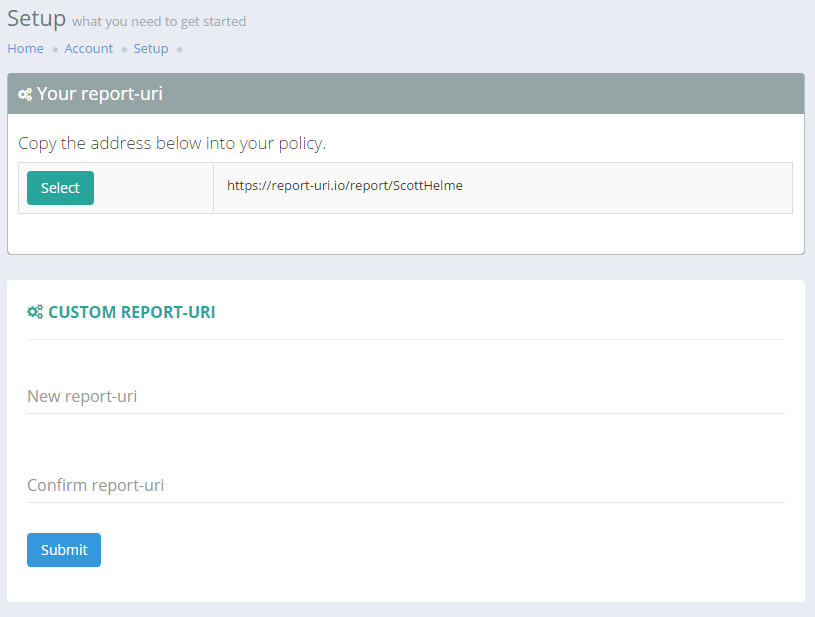
Task: Click the 'Copy the address below' instruction text
Action: click(172, 143)
